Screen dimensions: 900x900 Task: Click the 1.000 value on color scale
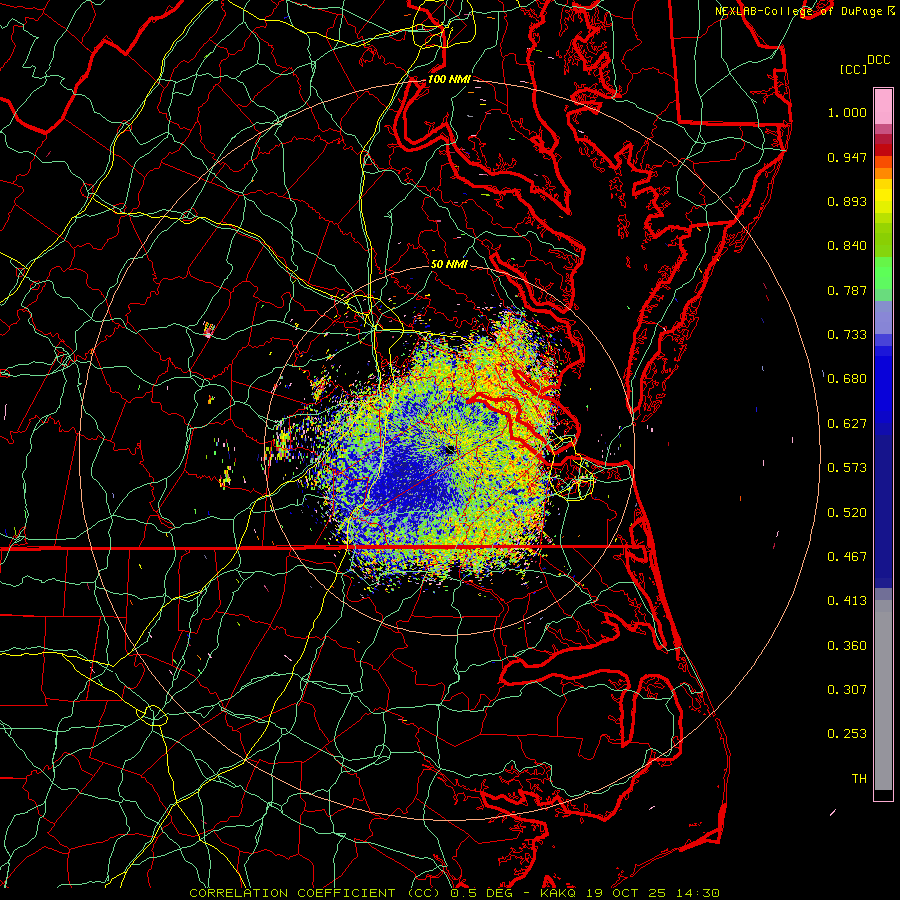click(847, 112)
